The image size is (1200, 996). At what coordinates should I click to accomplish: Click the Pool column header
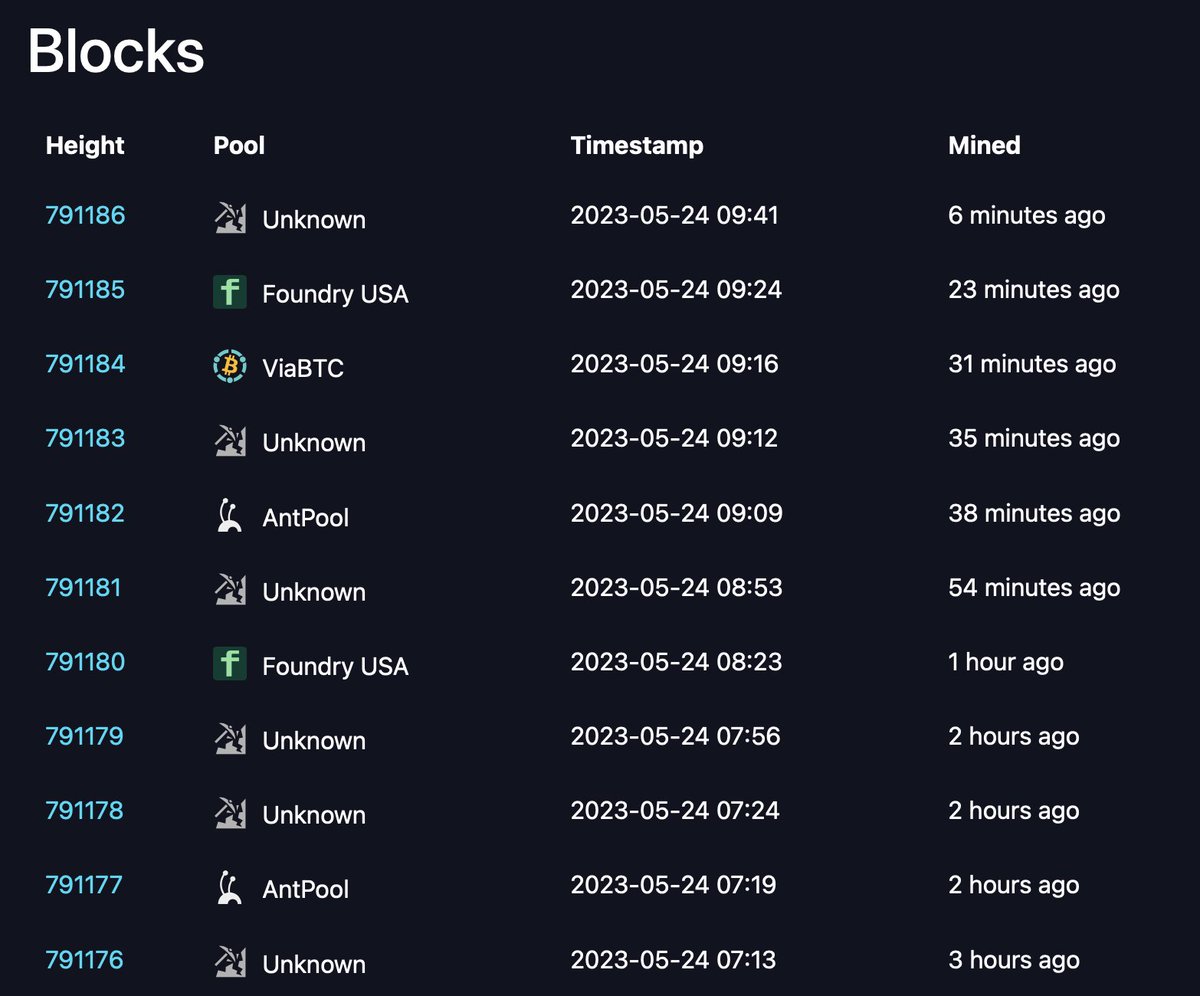coord(239,146)
